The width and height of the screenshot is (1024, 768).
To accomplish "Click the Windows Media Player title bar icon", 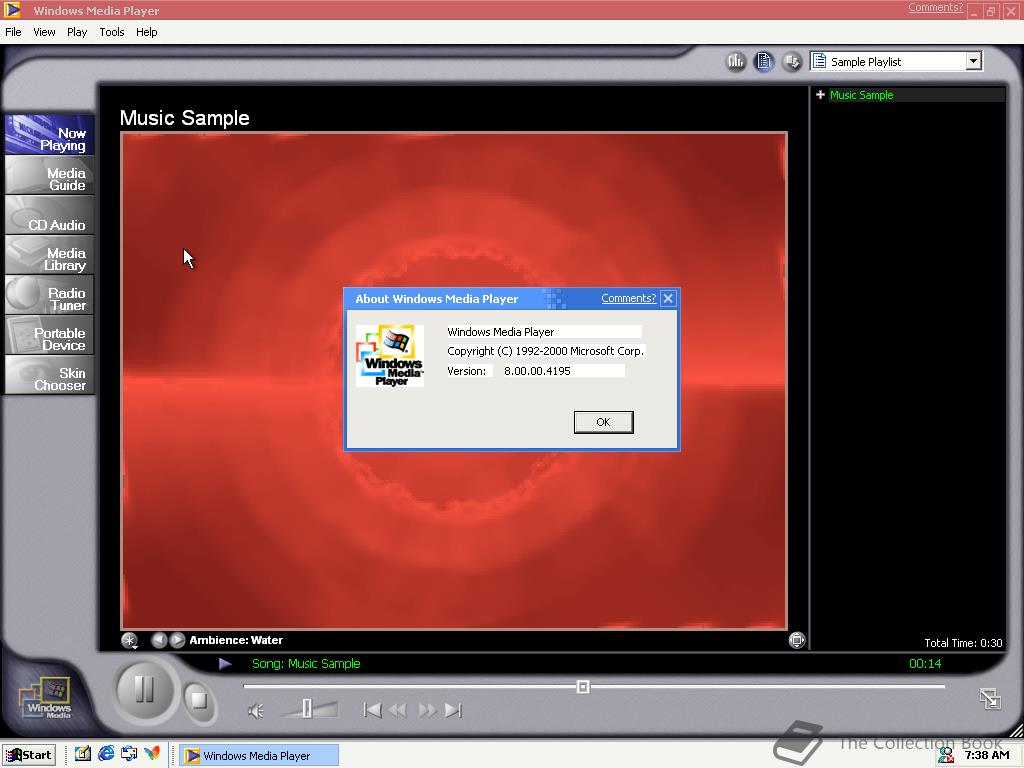I will click(x=12, y=10).
